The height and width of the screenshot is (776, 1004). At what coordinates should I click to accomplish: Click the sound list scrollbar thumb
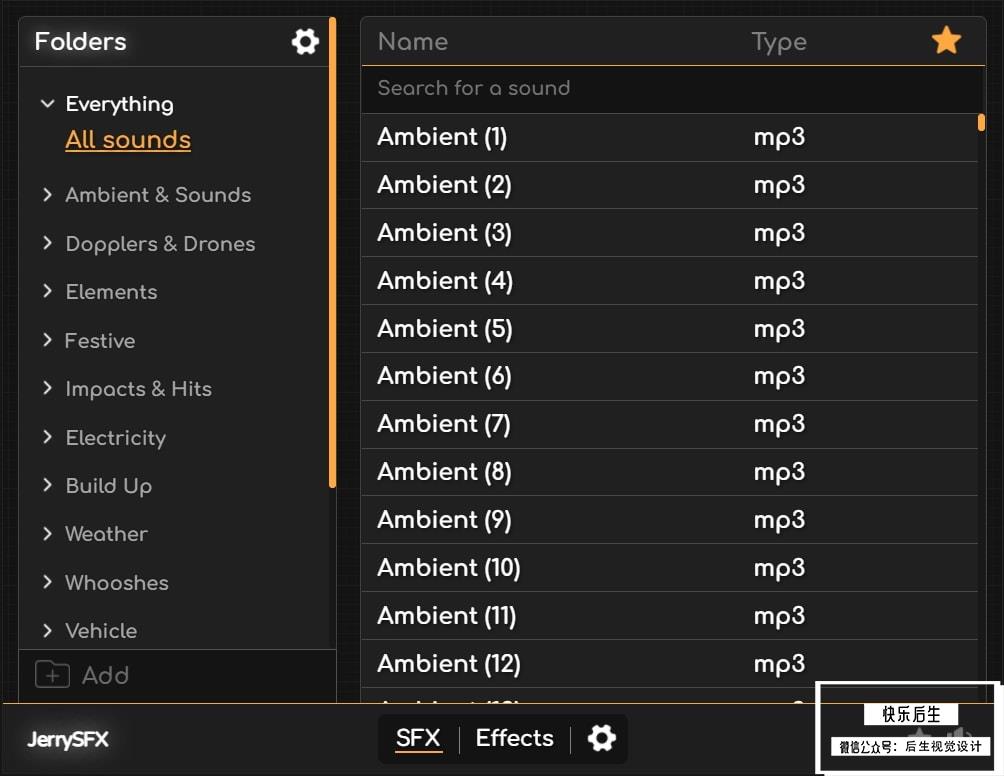tap(981, 122)
